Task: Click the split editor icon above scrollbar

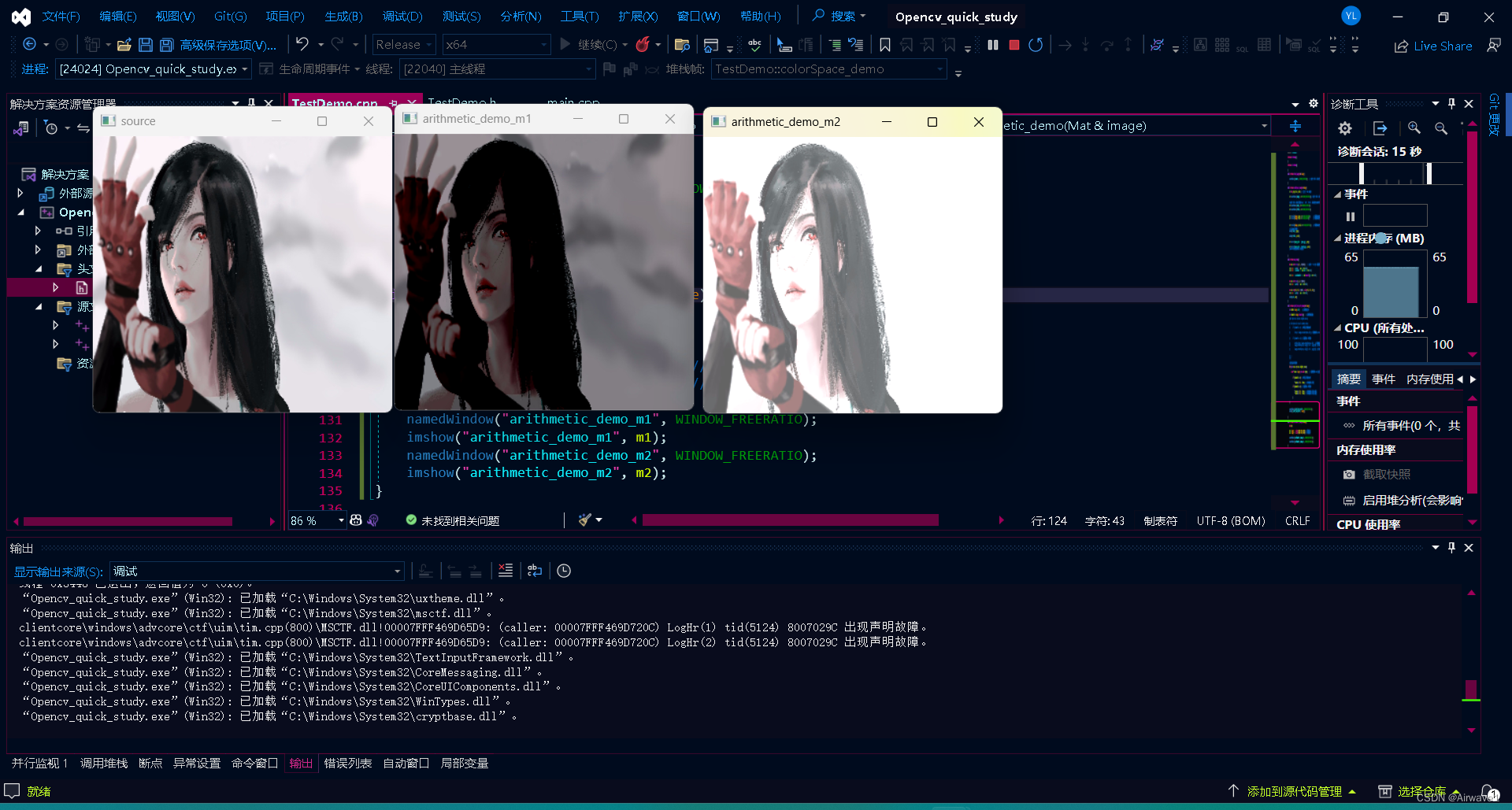Action: [x=1295, y=126]
